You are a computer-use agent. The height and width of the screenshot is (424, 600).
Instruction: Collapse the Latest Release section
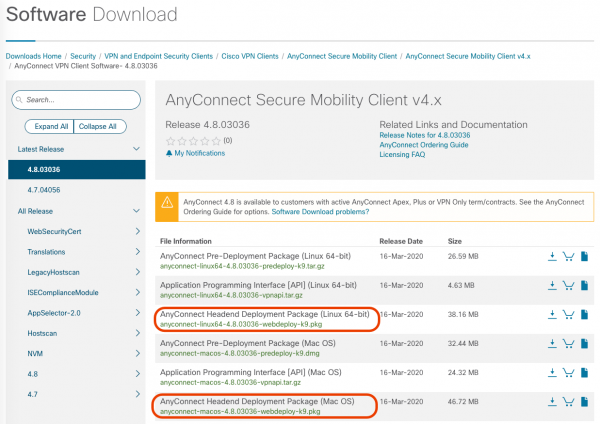point(137,149)
